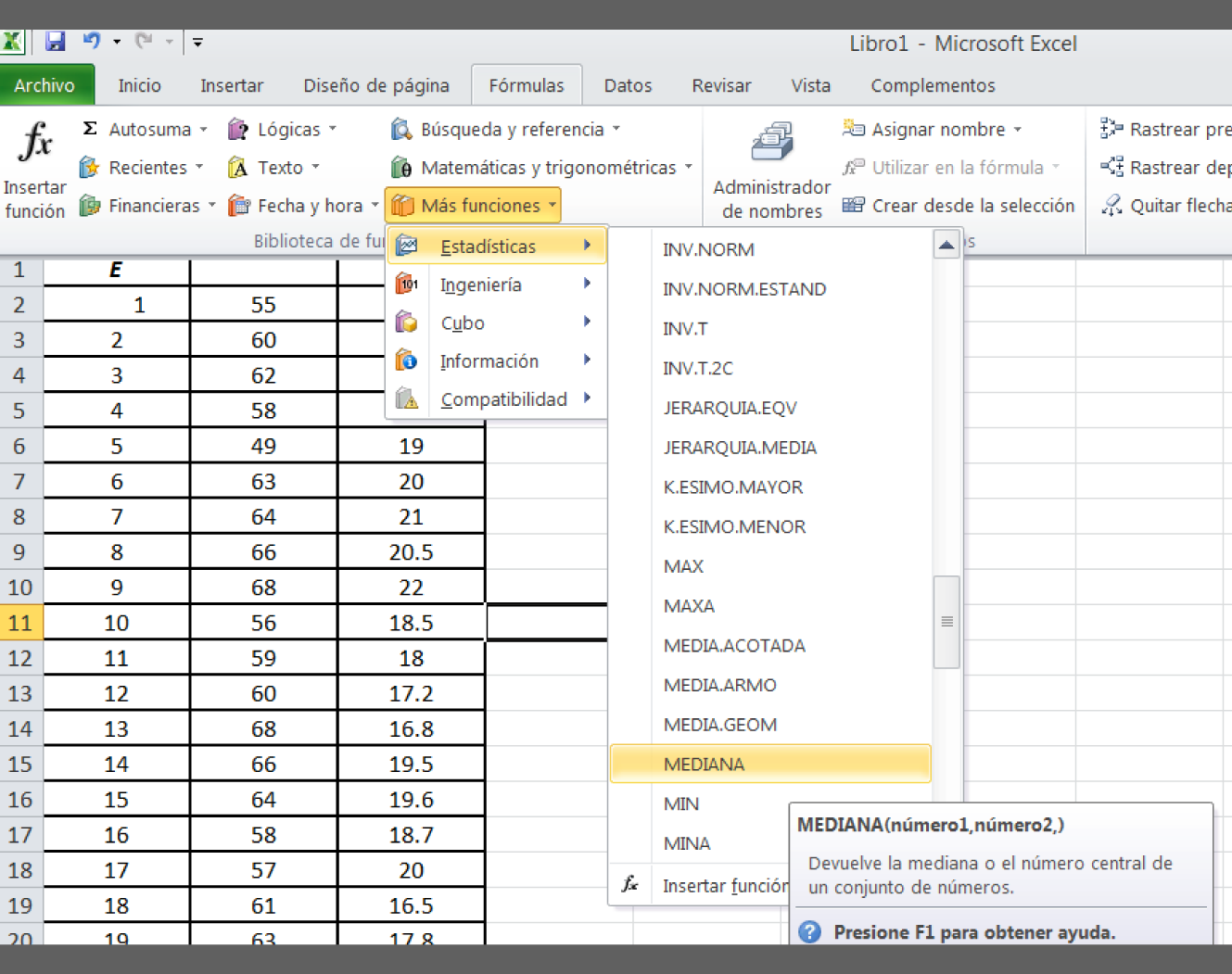Image resolution: width=1232 pixels, height=974 pixels.
Task: Select the MEDIA.GEOM function
Action: pos(770,725)
